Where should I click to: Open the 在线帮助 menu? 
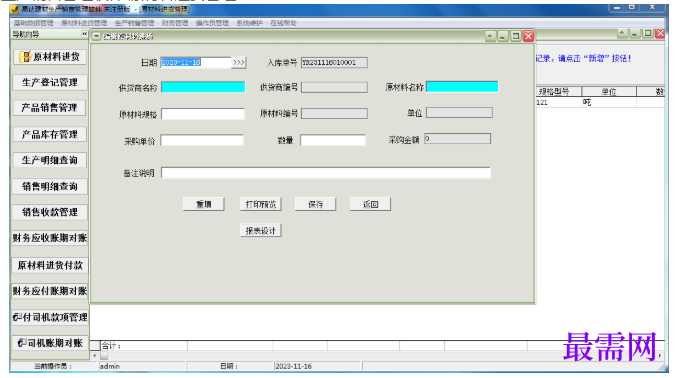click(283, 23)
